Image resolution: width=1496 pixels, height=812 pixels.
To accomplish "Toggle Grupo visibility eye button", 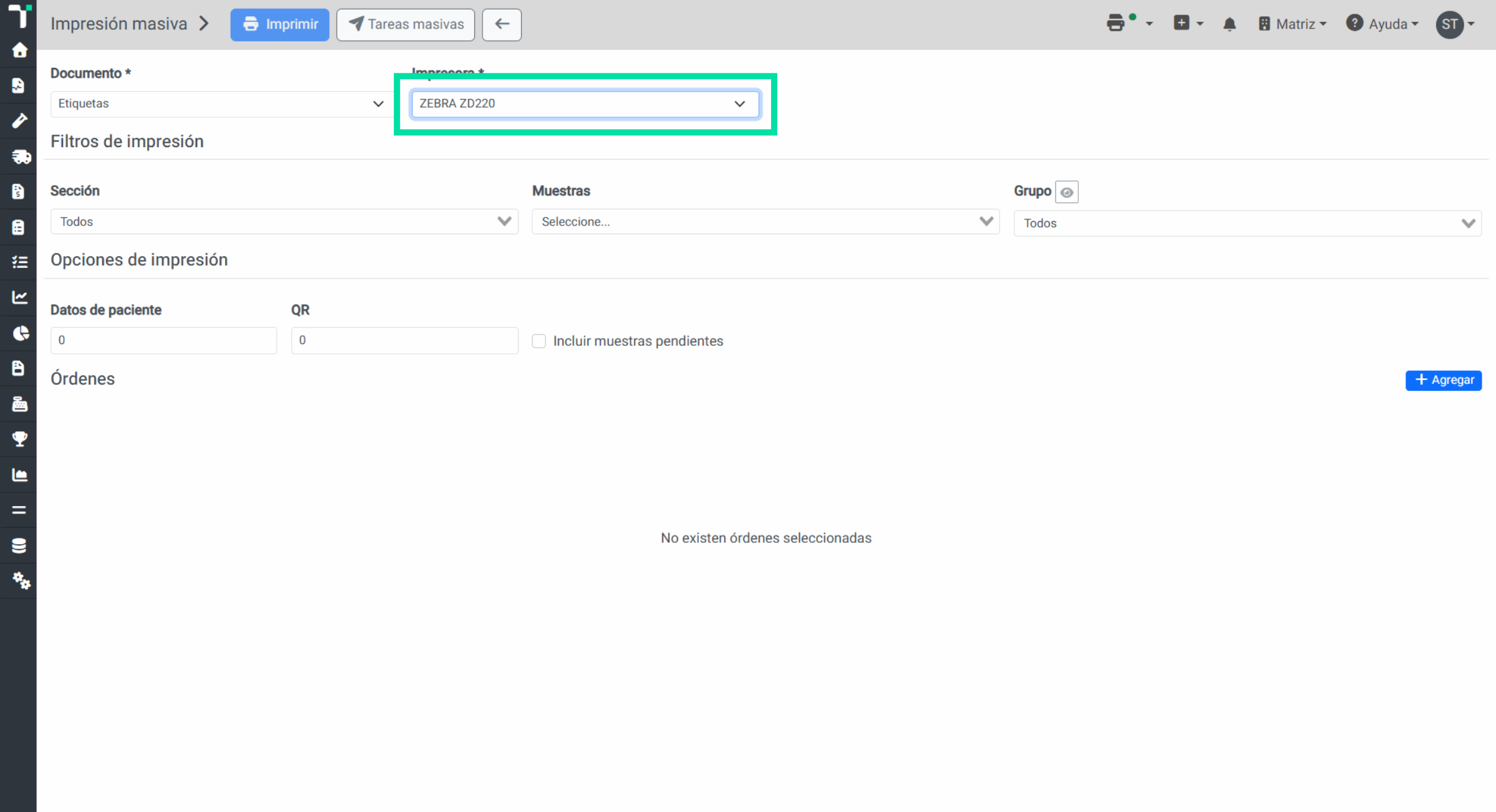I will (x=1067, y=192).
